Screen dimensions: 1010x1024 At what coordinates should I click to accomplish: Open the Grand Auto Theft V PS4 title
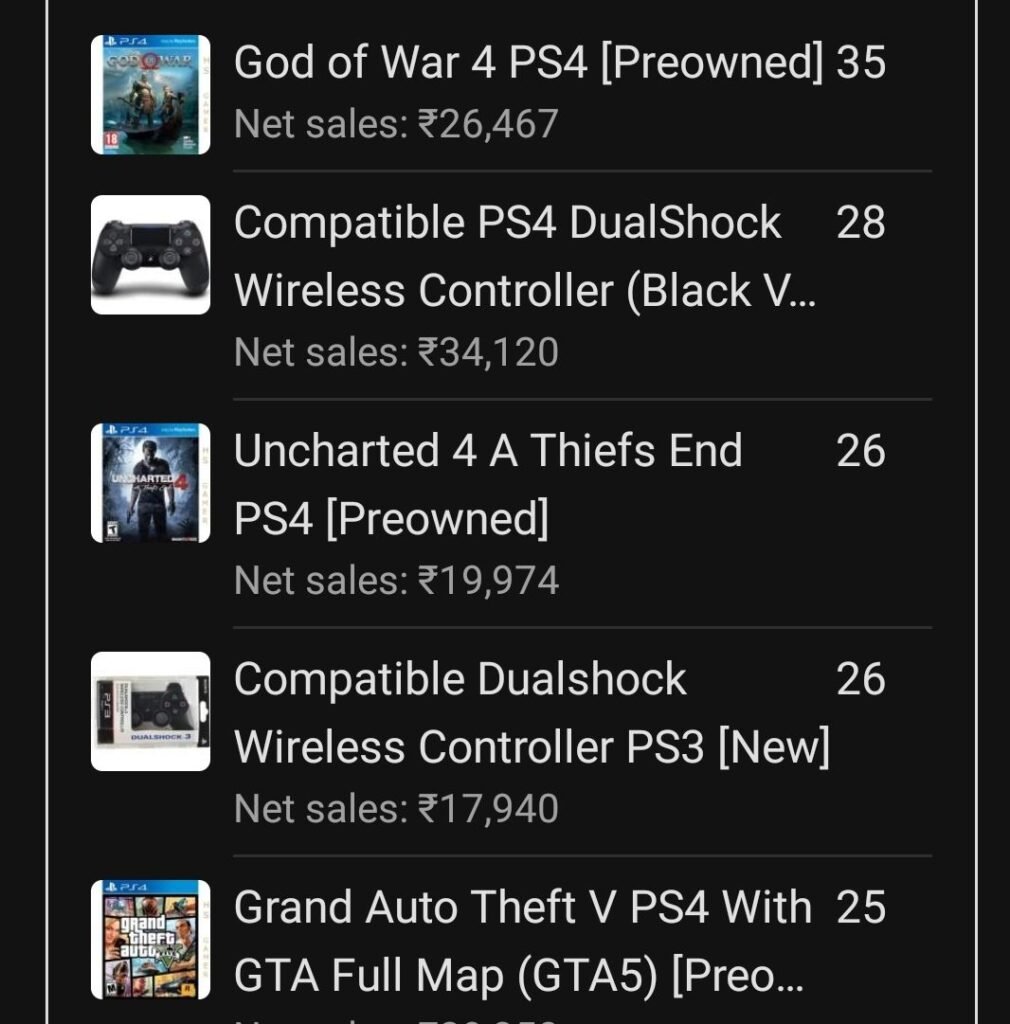coord(522,940)
